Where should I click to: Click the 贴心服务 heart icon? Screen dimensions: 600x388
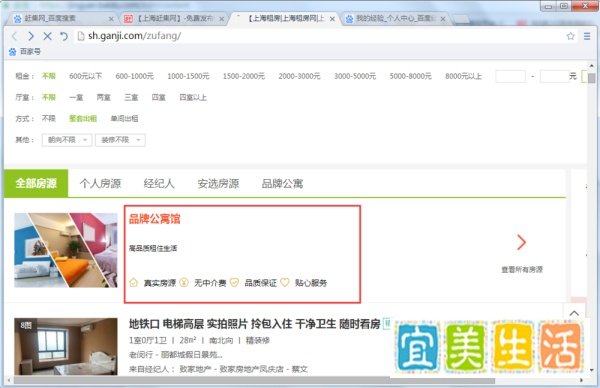(x=285, y=282)
